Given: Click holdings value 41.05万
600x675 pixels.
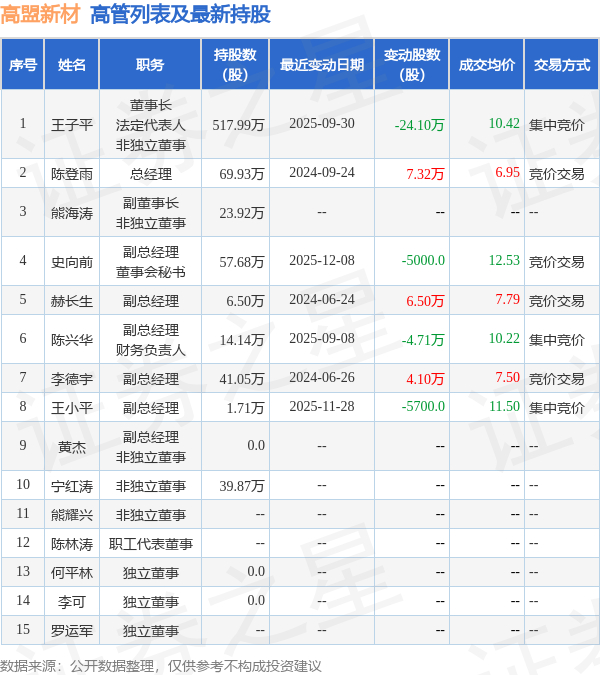Looking at the screenshot, I should click(x=241, y=378).
